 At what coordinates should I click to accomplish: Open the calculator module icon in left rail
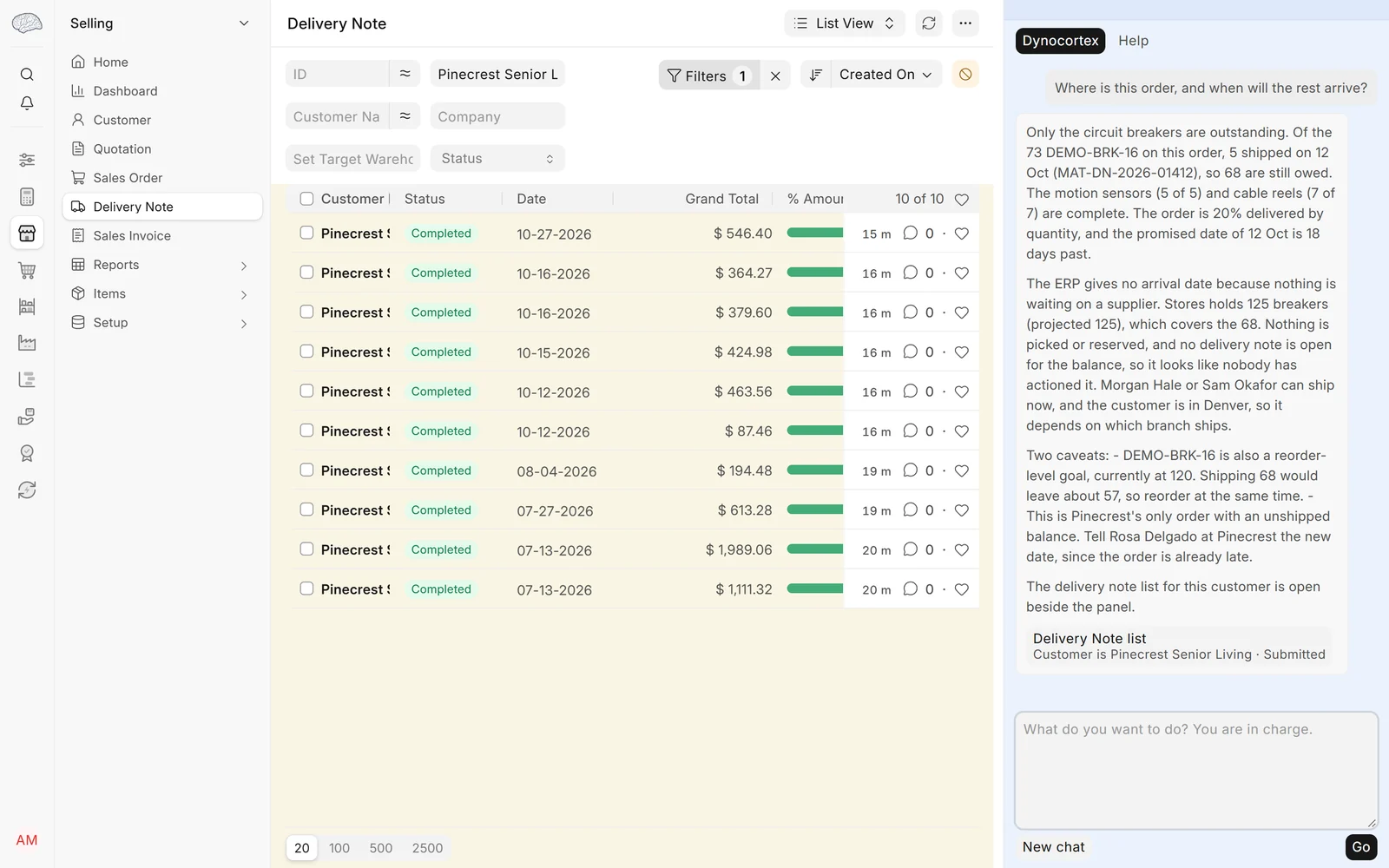coord(27,197)
